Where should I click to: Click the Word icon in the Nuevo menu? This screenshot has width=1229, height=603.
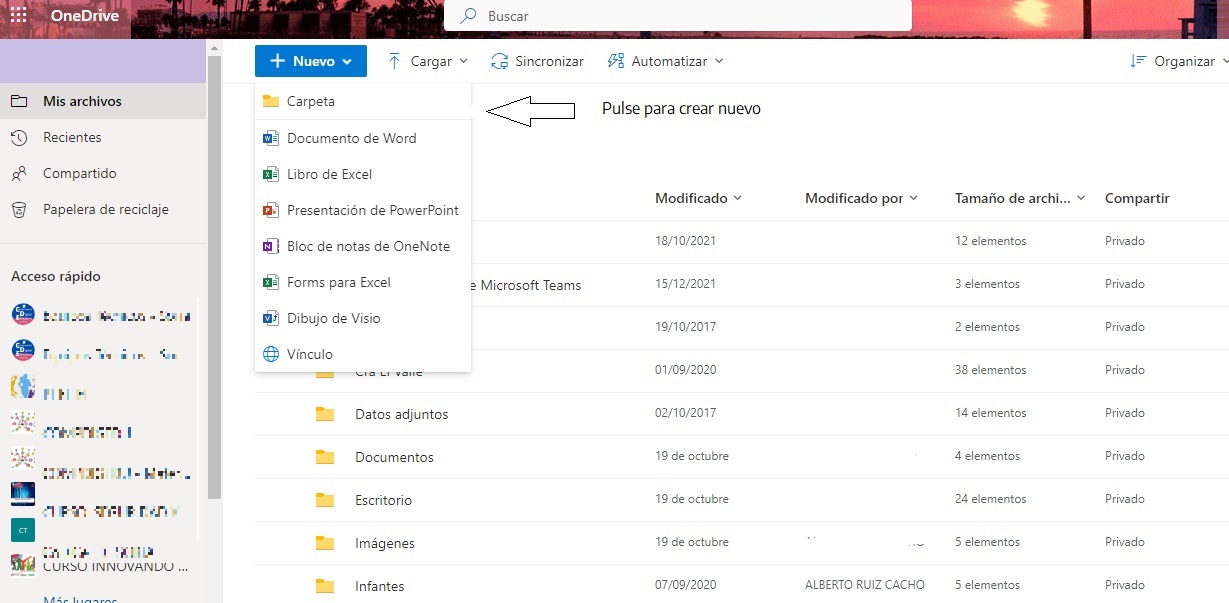coord(270,138)
